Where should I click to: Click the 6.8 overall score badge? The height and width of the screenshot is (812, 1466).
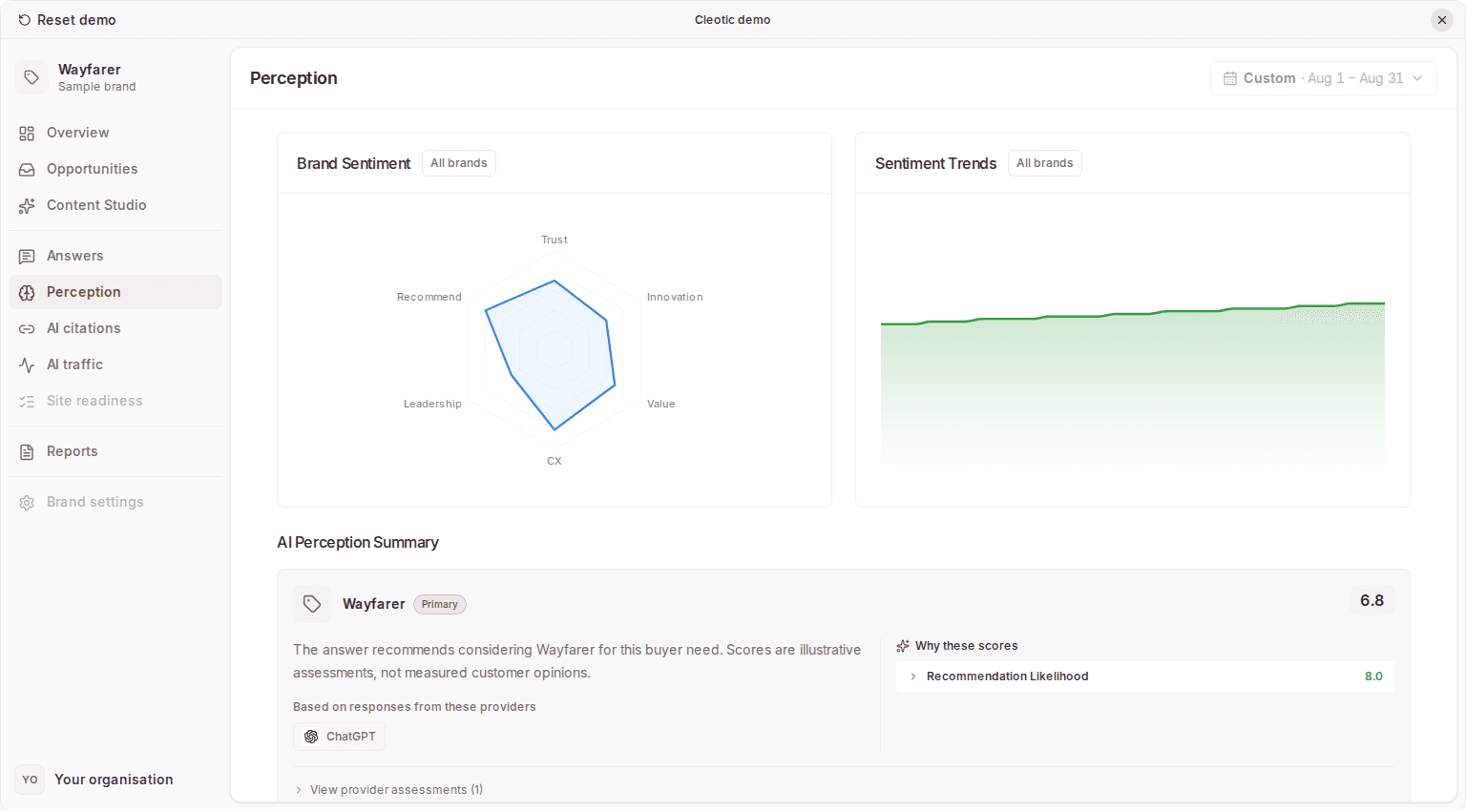(1372, 601)
